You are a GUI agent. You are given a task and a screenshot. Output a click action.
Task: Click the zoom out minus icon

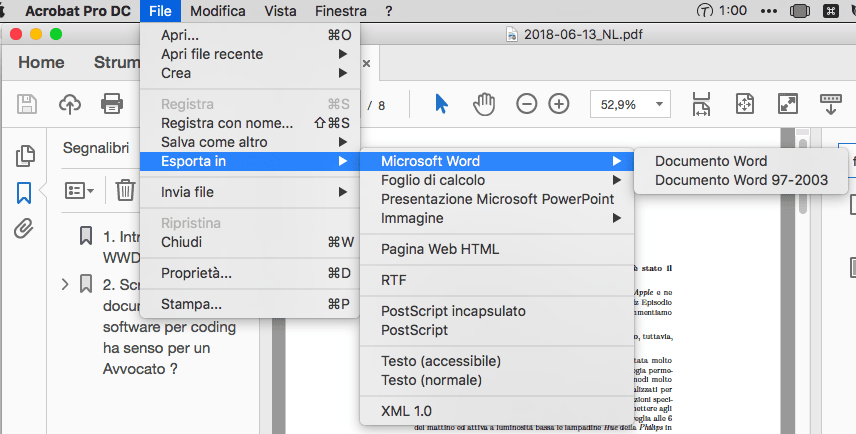click(527, 104)
